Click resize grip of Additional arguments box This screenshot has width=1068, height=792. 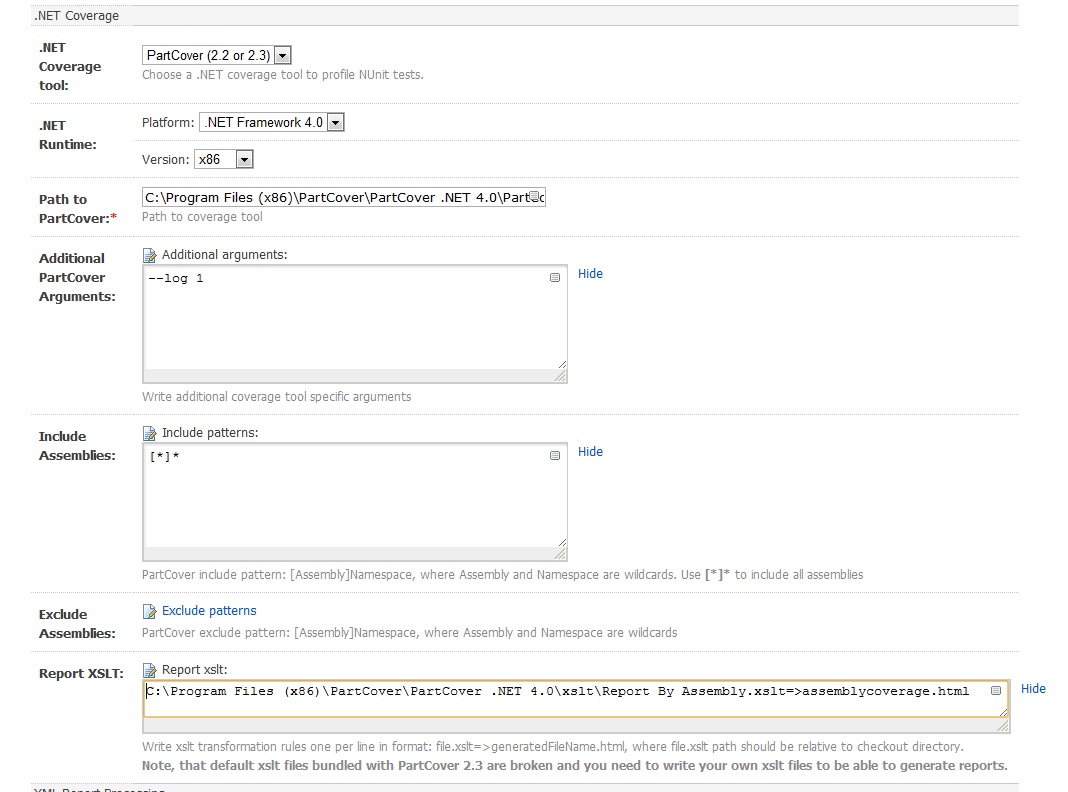pyautogui.click(x=560, y=376)
